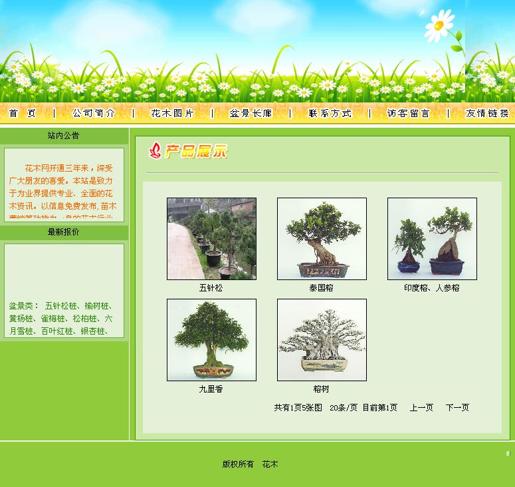View the 榕树 bonsai image

(322, 340)
